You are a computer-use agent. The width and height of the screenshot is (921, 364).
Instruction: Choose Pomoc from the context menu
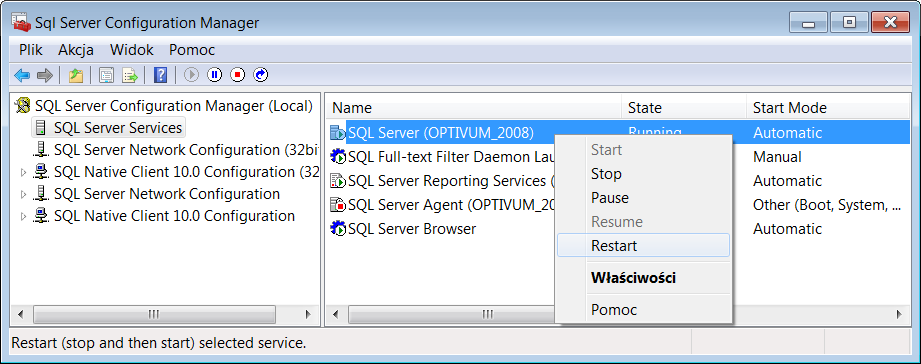[643, 309]
